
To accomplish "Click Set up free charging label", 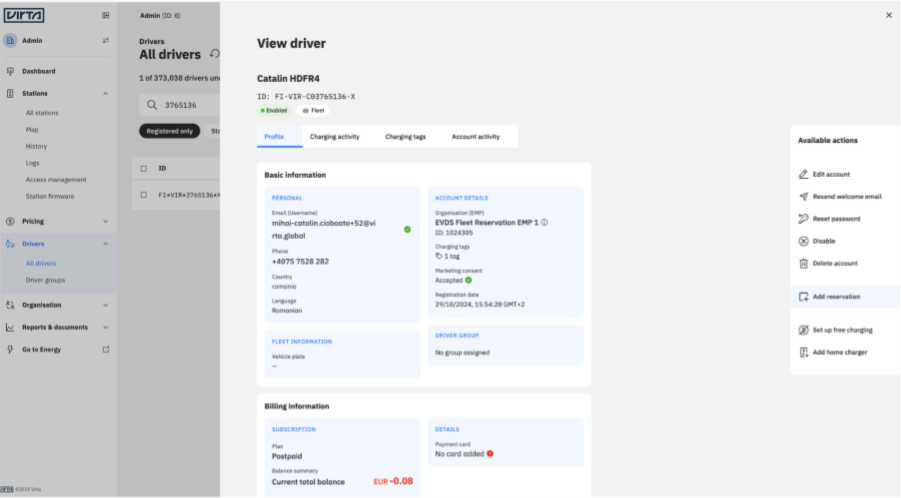I will [842, 330].
